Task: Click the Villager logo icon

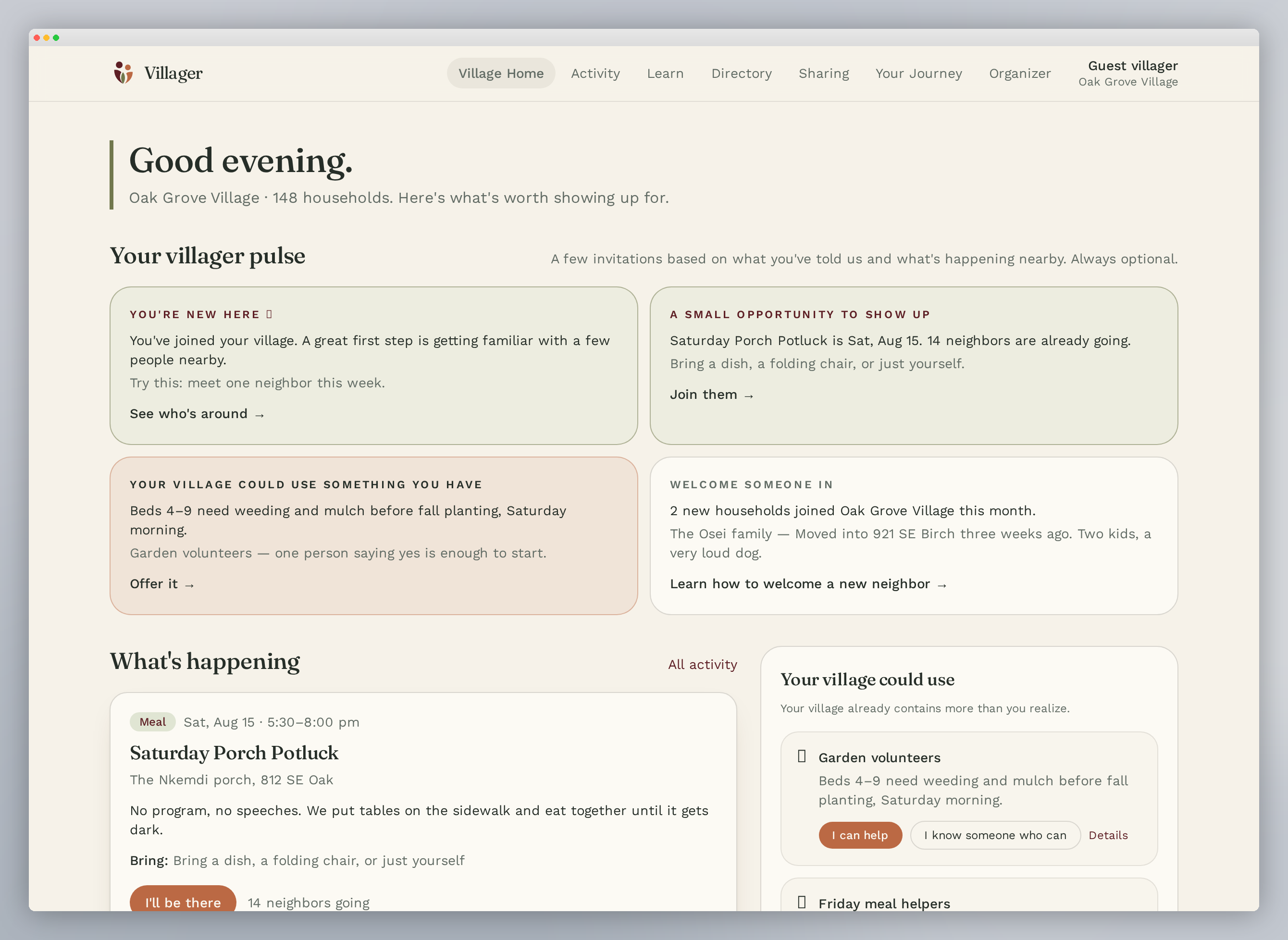Action: (124, 73)
